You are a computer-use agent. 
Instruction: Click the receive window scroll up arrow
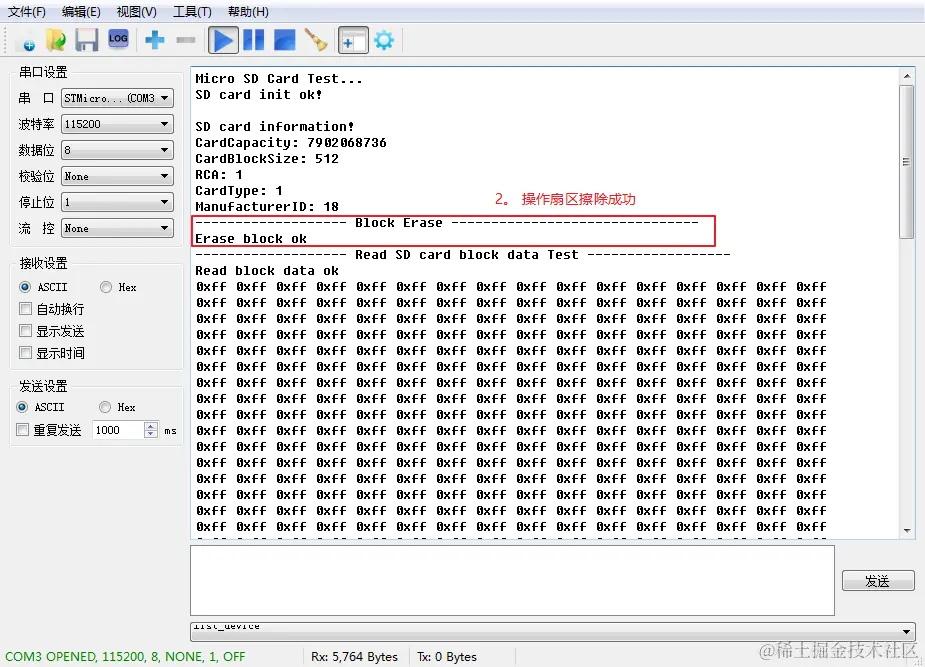tap(906, 76)
